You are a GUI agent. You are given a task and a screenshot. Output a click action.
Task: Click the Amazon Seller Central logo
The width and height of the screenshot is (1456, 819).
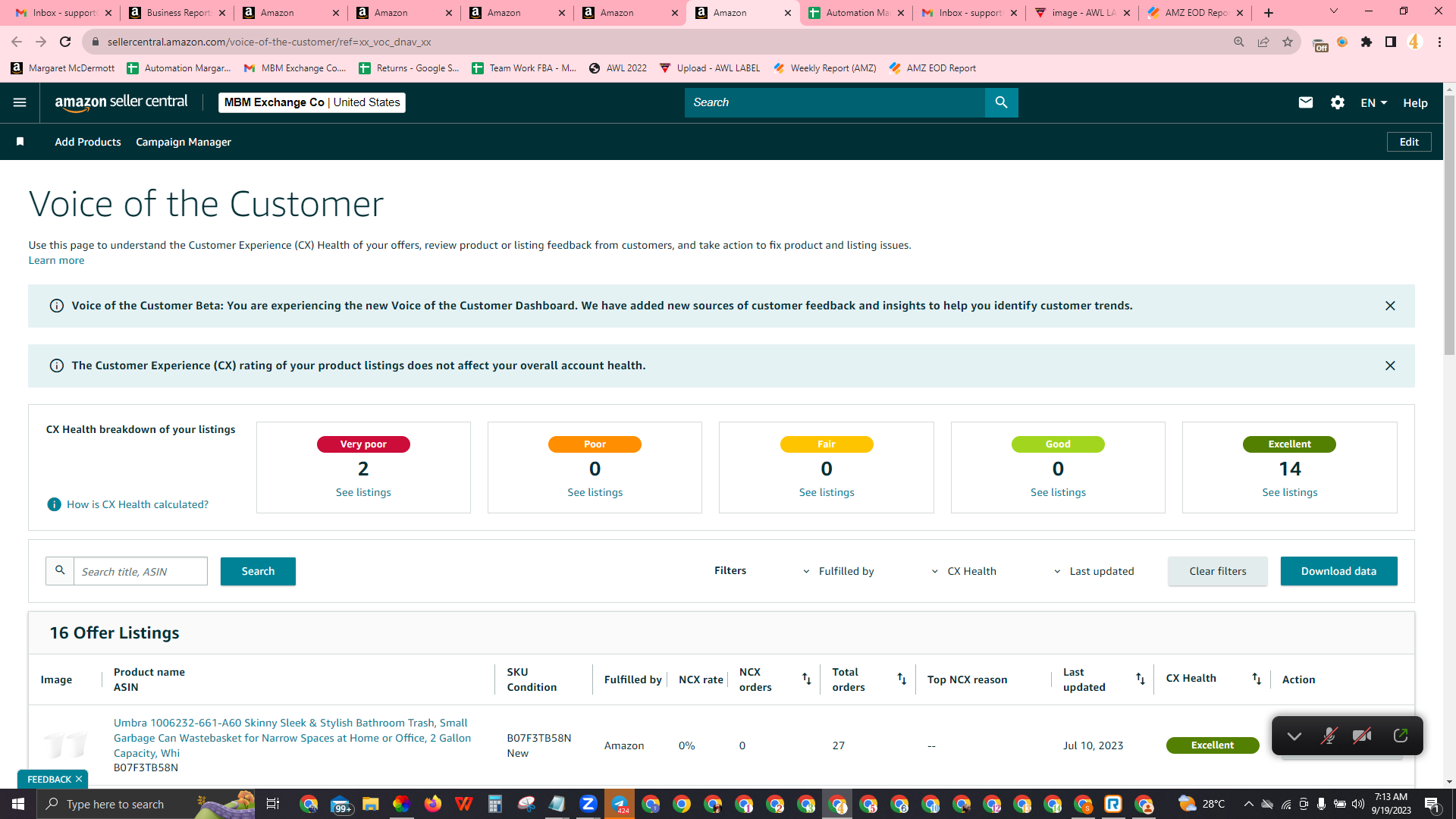click(121, 102)
